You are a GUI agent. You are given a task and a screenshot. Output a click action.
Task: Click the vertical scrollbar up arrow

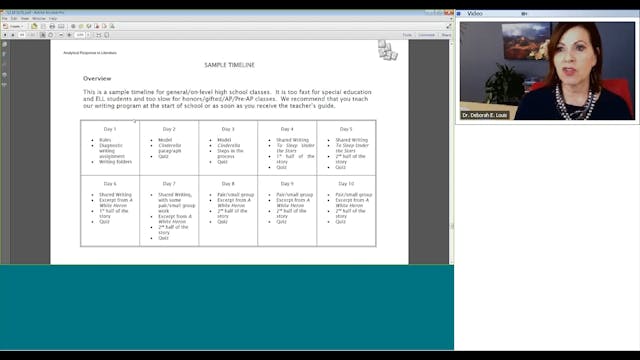point(451,43)
